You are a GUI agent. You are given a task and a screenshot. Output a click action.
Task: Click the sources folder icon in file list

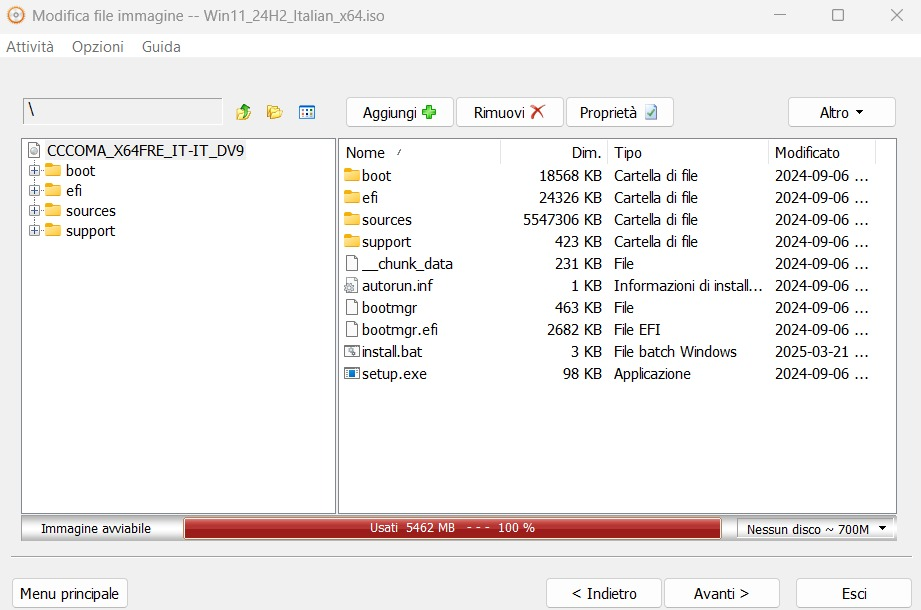point(352,219)
